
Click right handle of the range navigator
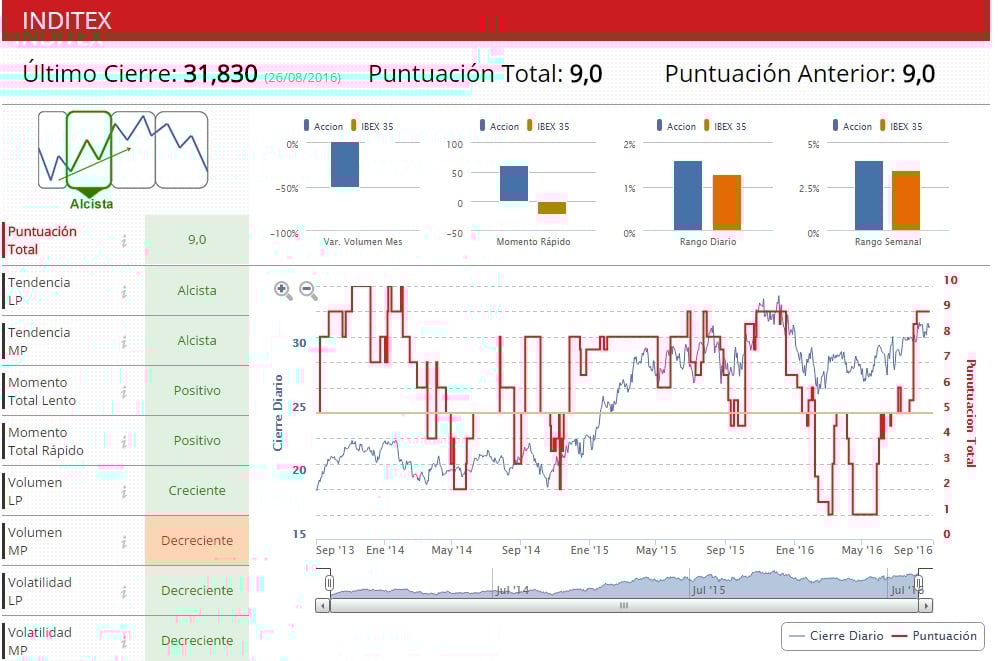coord(918,583)
